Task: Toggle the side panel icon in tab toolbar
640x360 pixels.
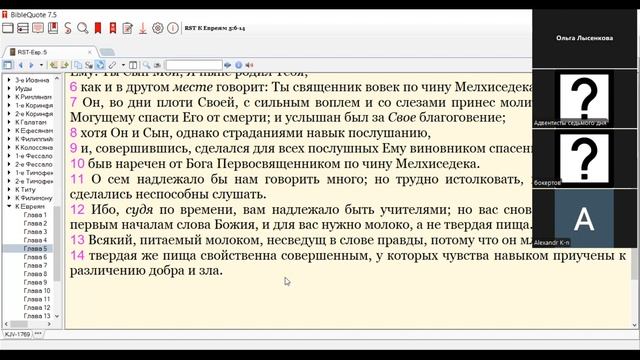Action: click(8, 65)
